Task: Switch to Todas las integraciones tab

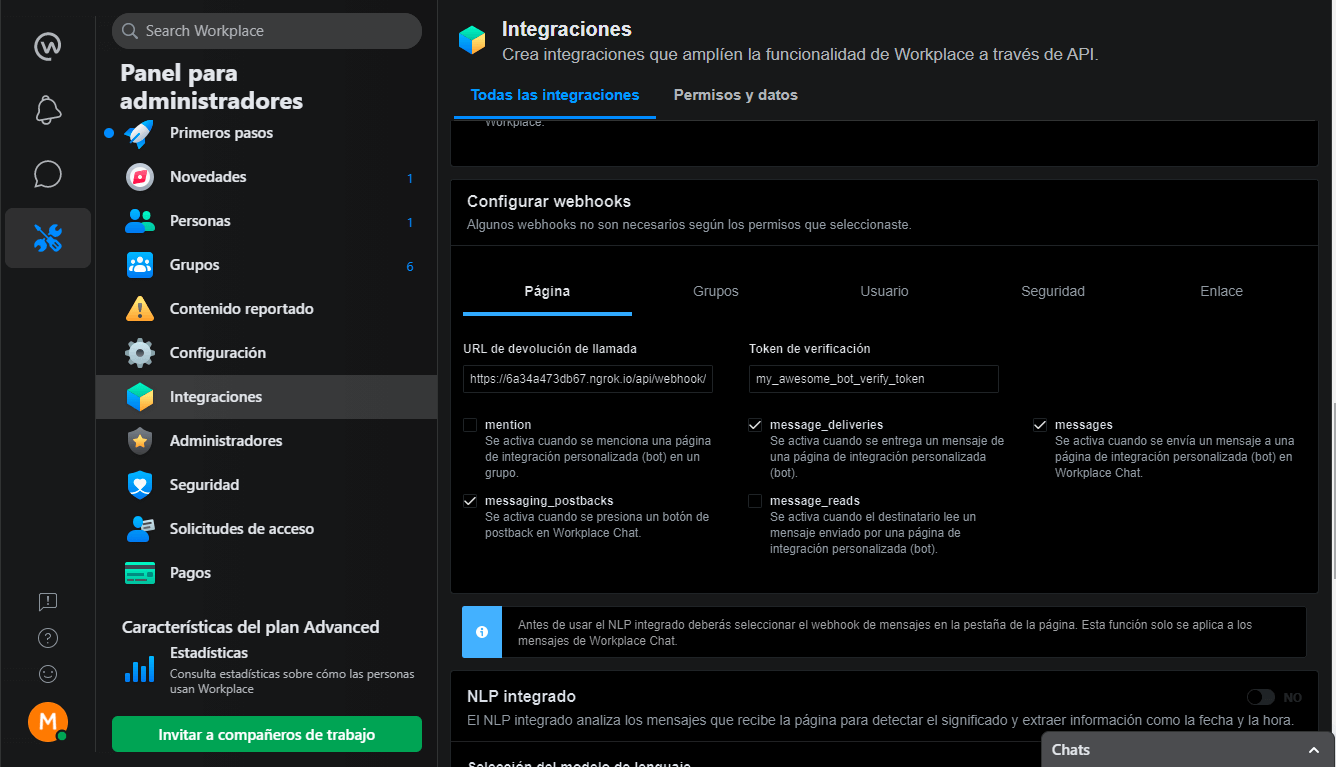Action: 555,95
